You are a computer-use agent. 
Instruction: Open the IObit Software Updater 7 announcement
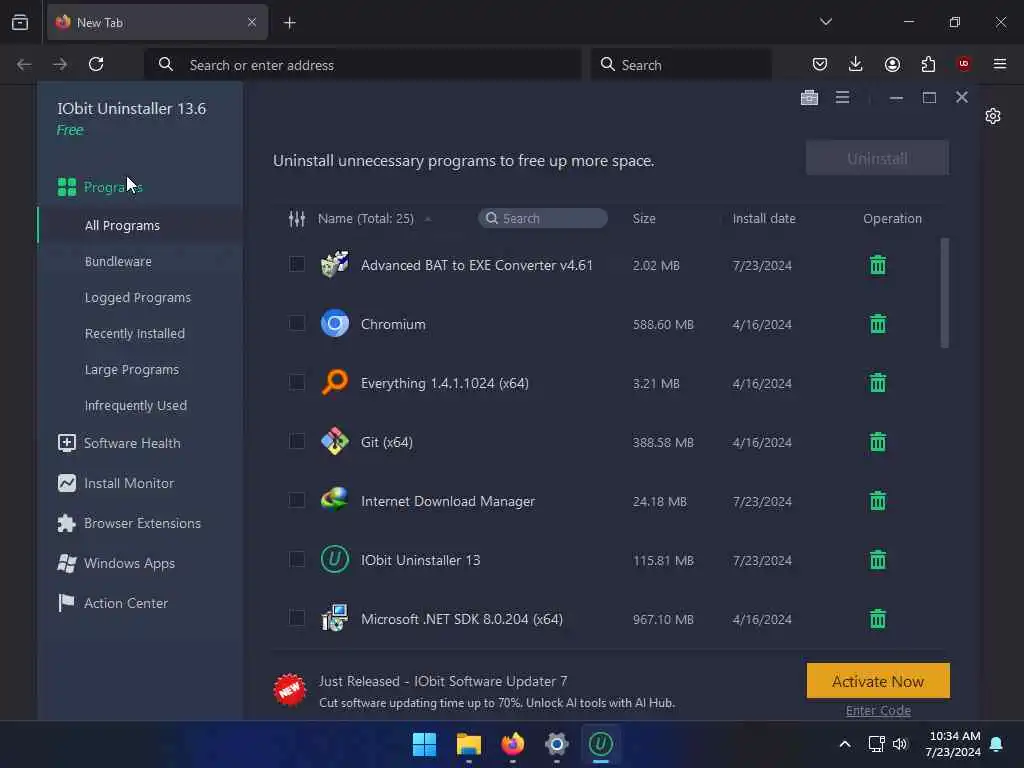(x=443, y=681)
